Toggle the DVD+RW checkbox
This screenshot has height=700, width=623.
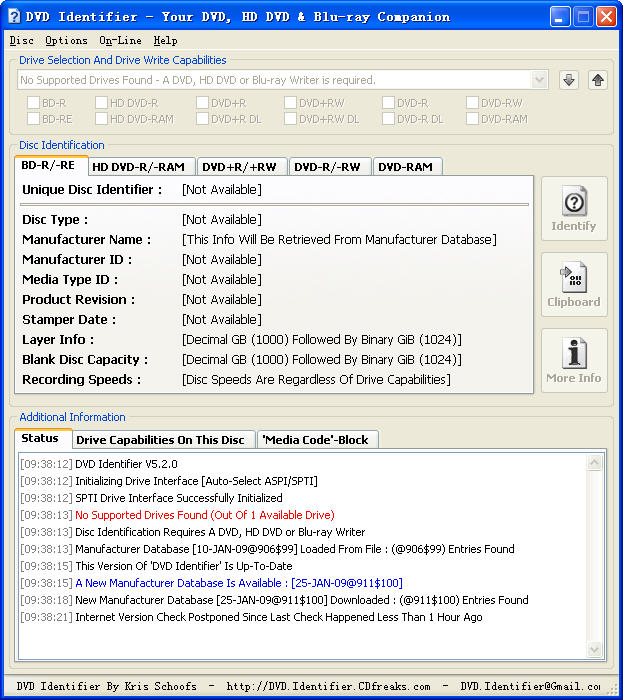pos(291,103)
